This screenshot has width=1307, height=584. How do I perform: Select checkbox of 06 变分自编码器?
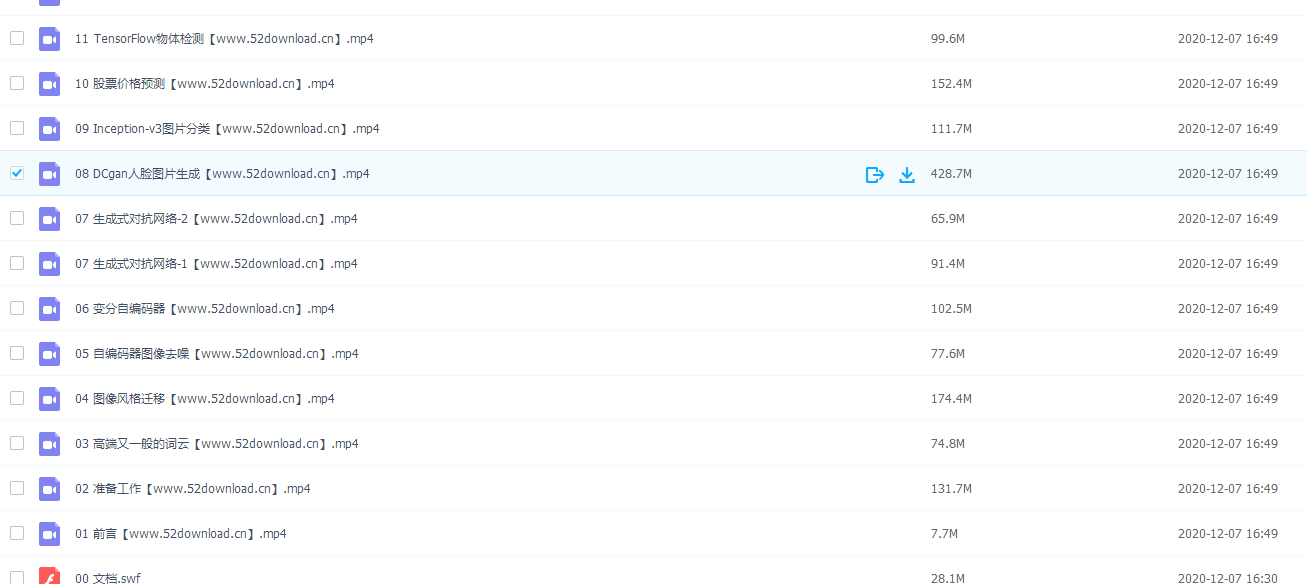click(17, 308)
